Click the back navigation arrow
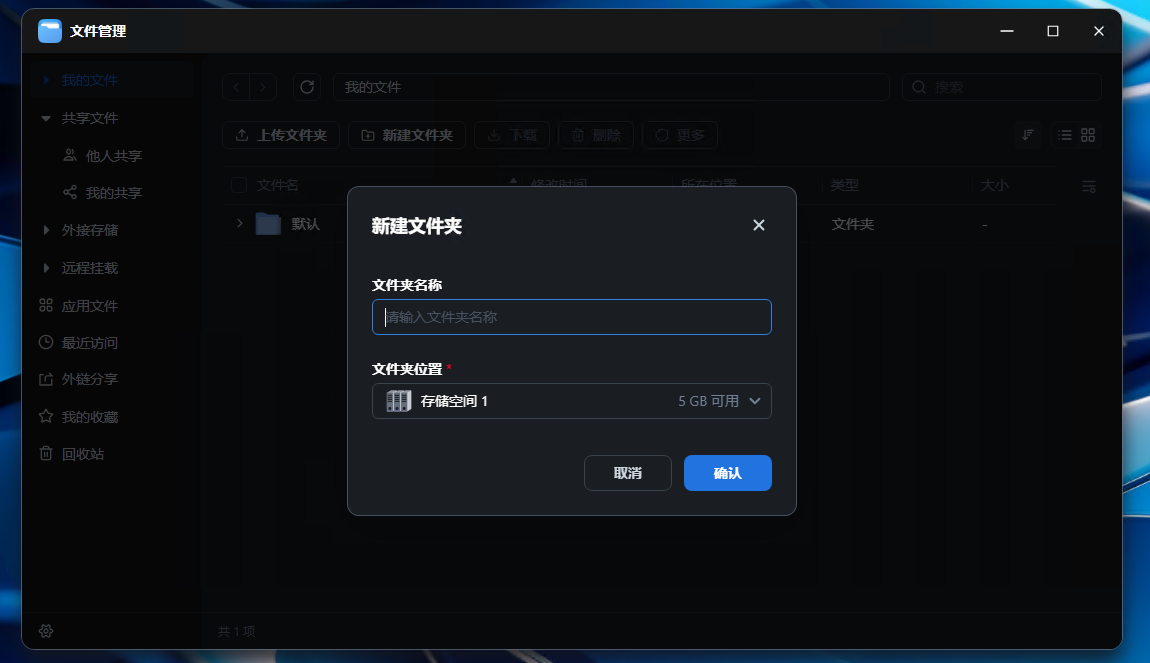 (x=236, y=87)
